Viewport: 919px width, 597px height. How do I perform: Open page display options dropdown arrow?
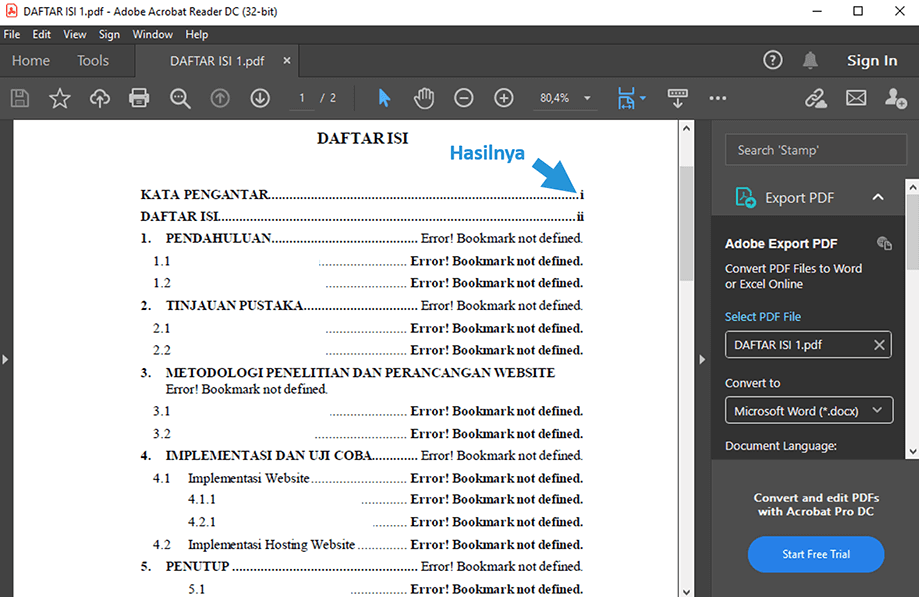pos(643,98)
